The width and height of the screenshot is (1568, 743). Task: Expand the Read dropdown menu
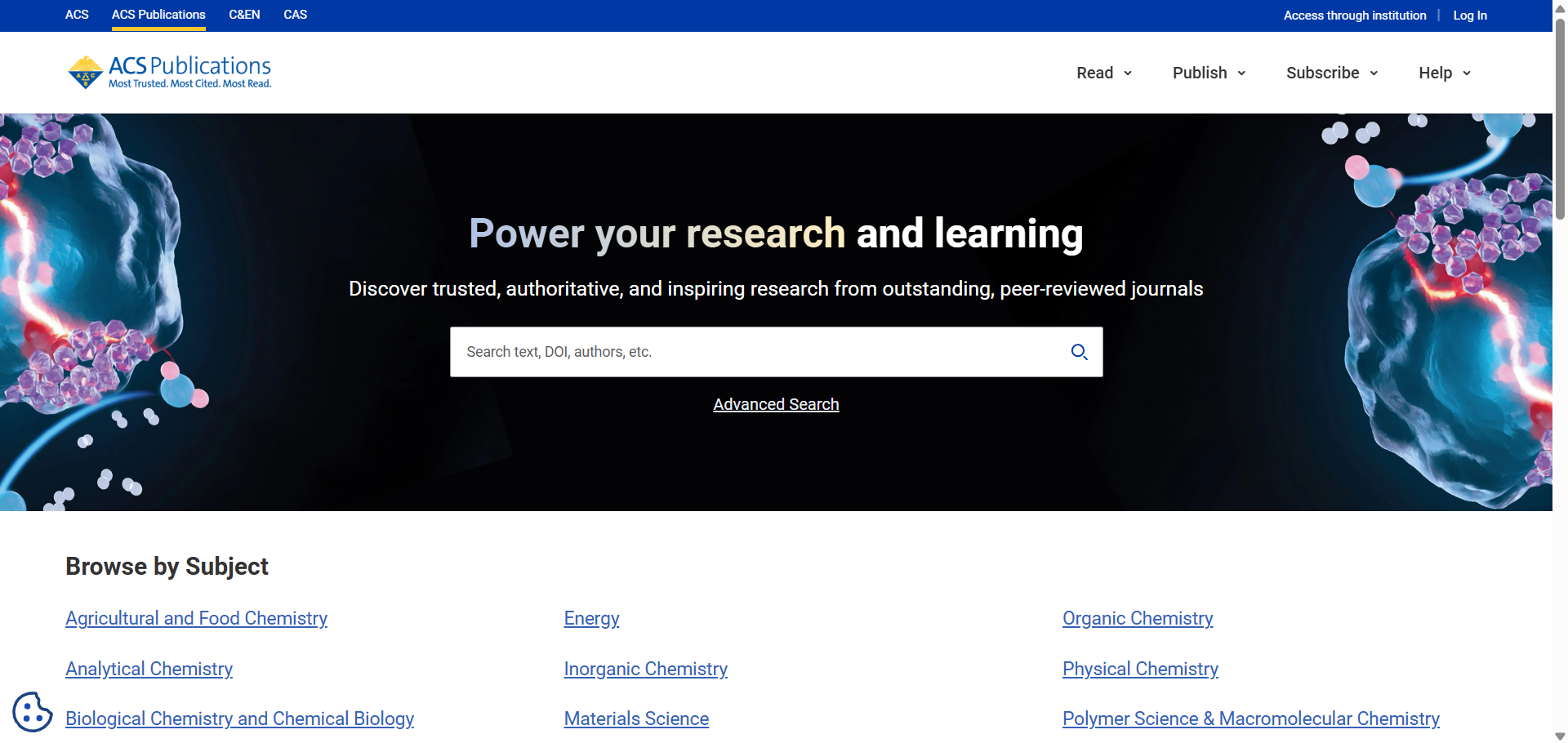[x=1104, y=73]
